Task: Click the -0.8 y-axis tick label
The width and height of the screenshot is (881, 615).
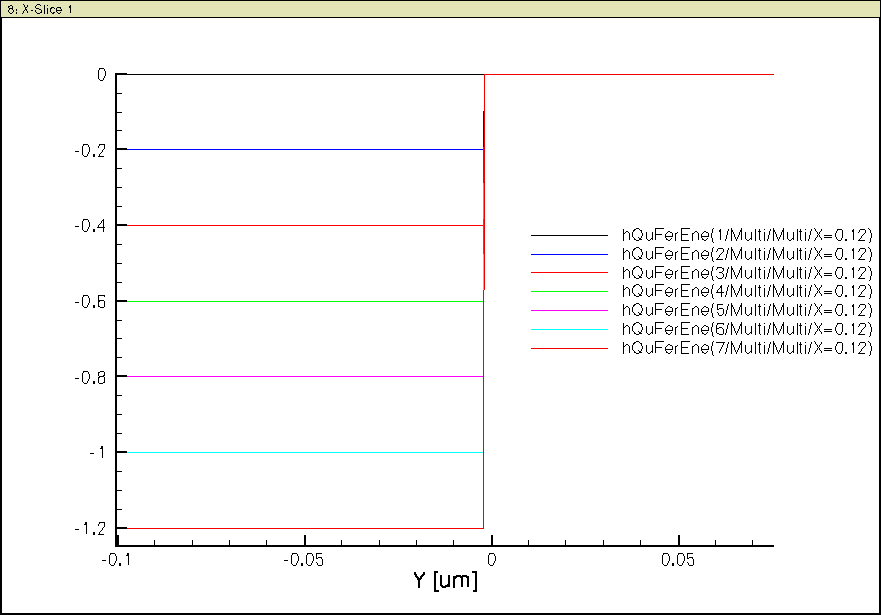Action: click(x=90, y=377)
